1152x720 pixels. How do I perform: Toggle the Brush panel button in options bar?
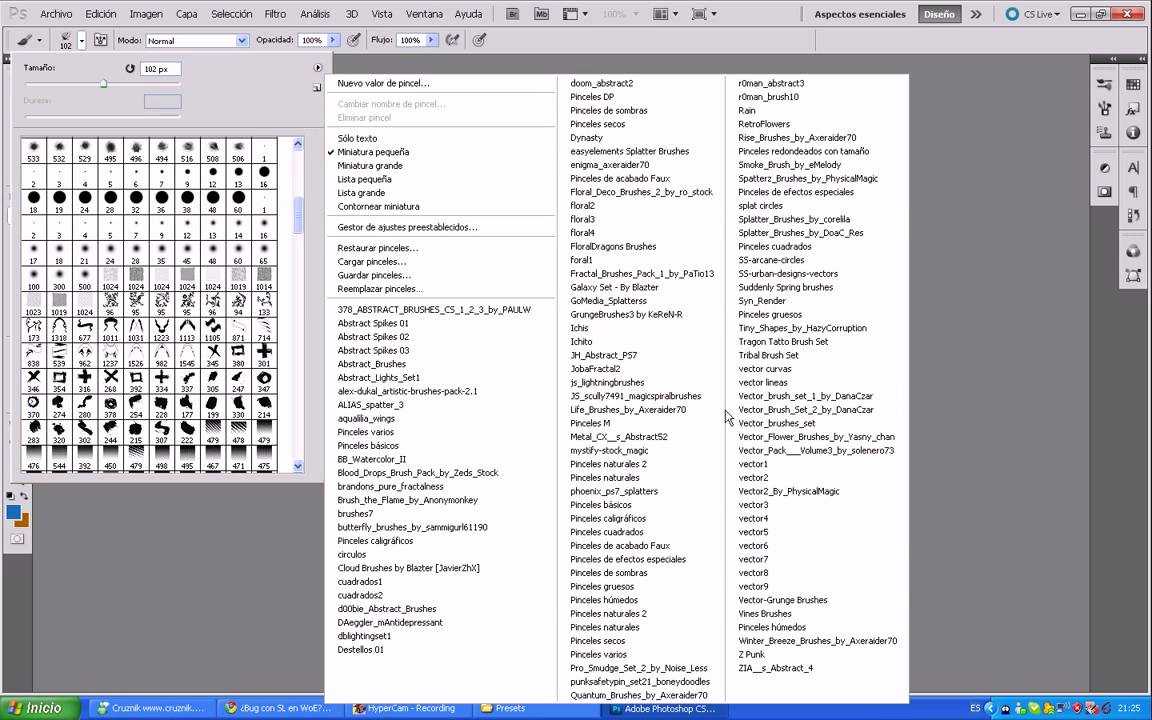pyautogui.click(x=101, y=40)
